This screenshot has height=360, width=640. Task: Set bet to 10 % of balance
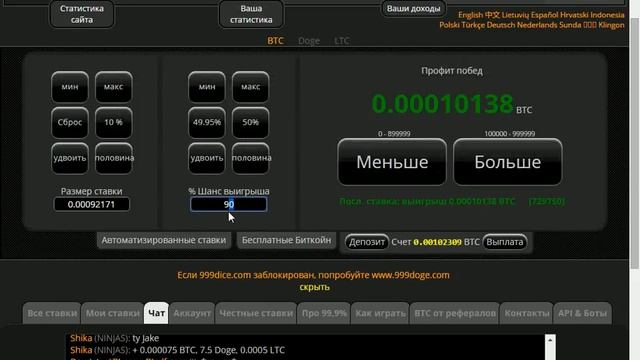[113, 122]
